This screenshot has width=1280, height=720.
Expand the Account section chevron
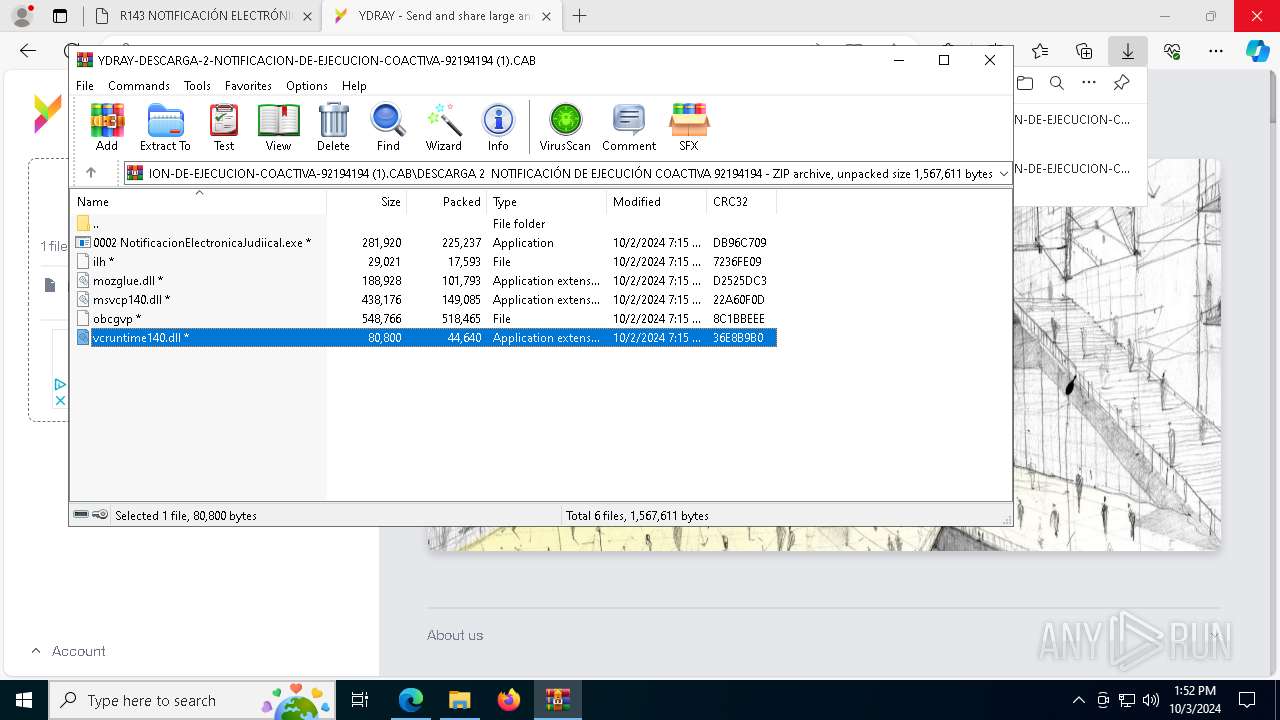point(36,651)
